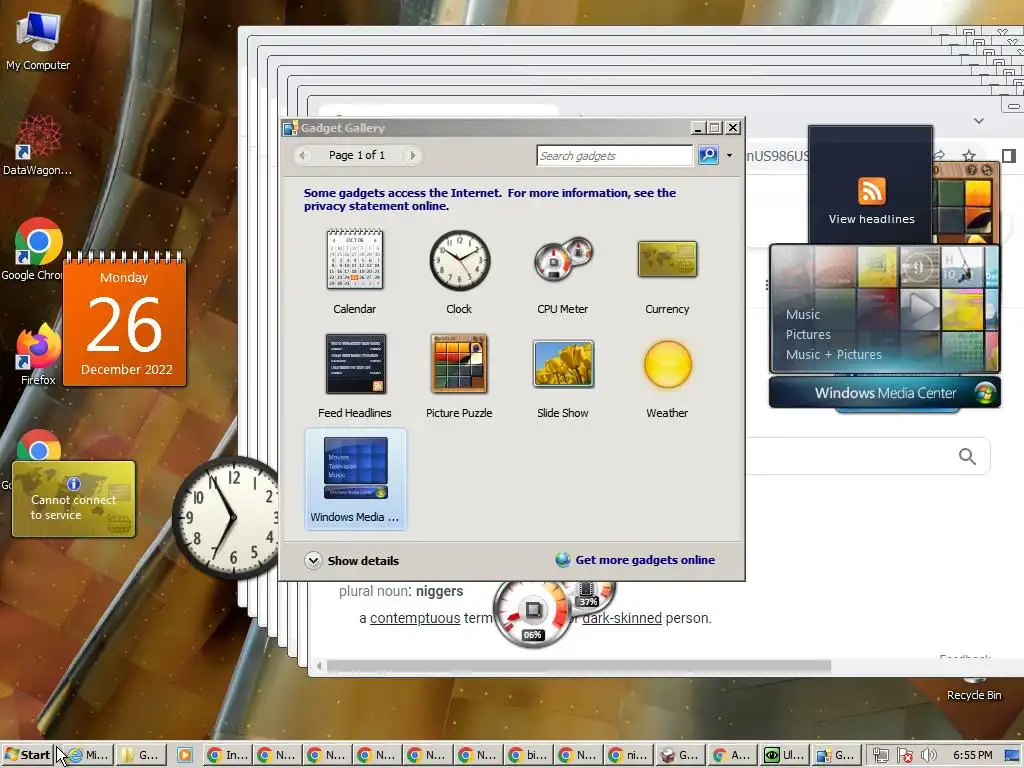Open the privacy statement online notice
Viewport: 1024px width, 768px height.
coord(490,199)
